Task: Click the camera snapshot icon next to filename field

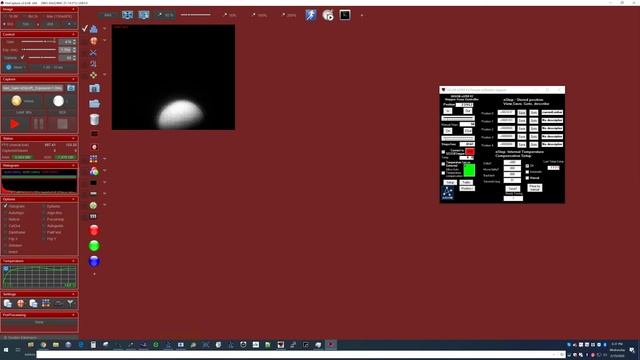Action: click(x=71, y=88)
